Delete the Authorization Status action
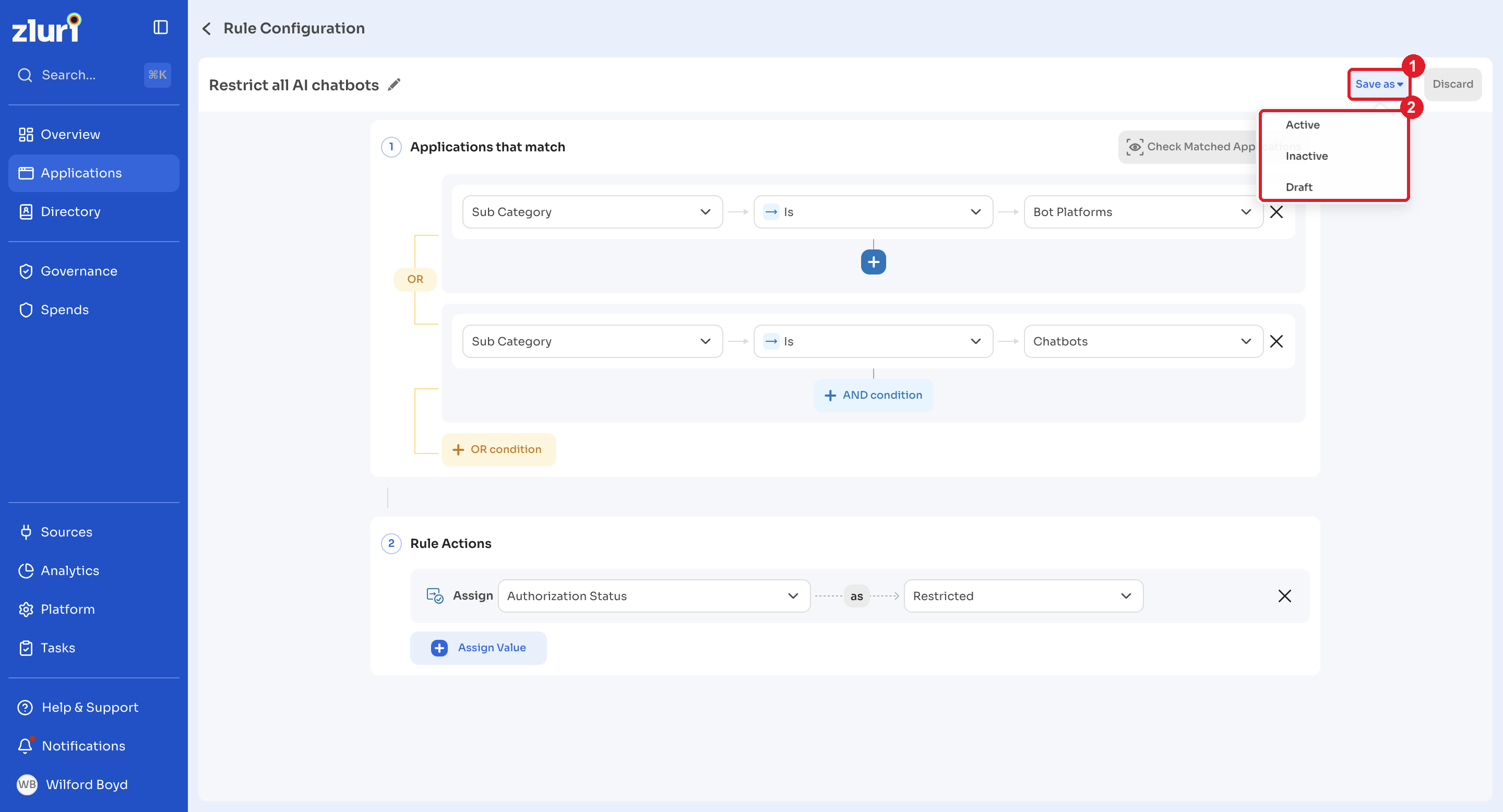 pos(1284,595)
